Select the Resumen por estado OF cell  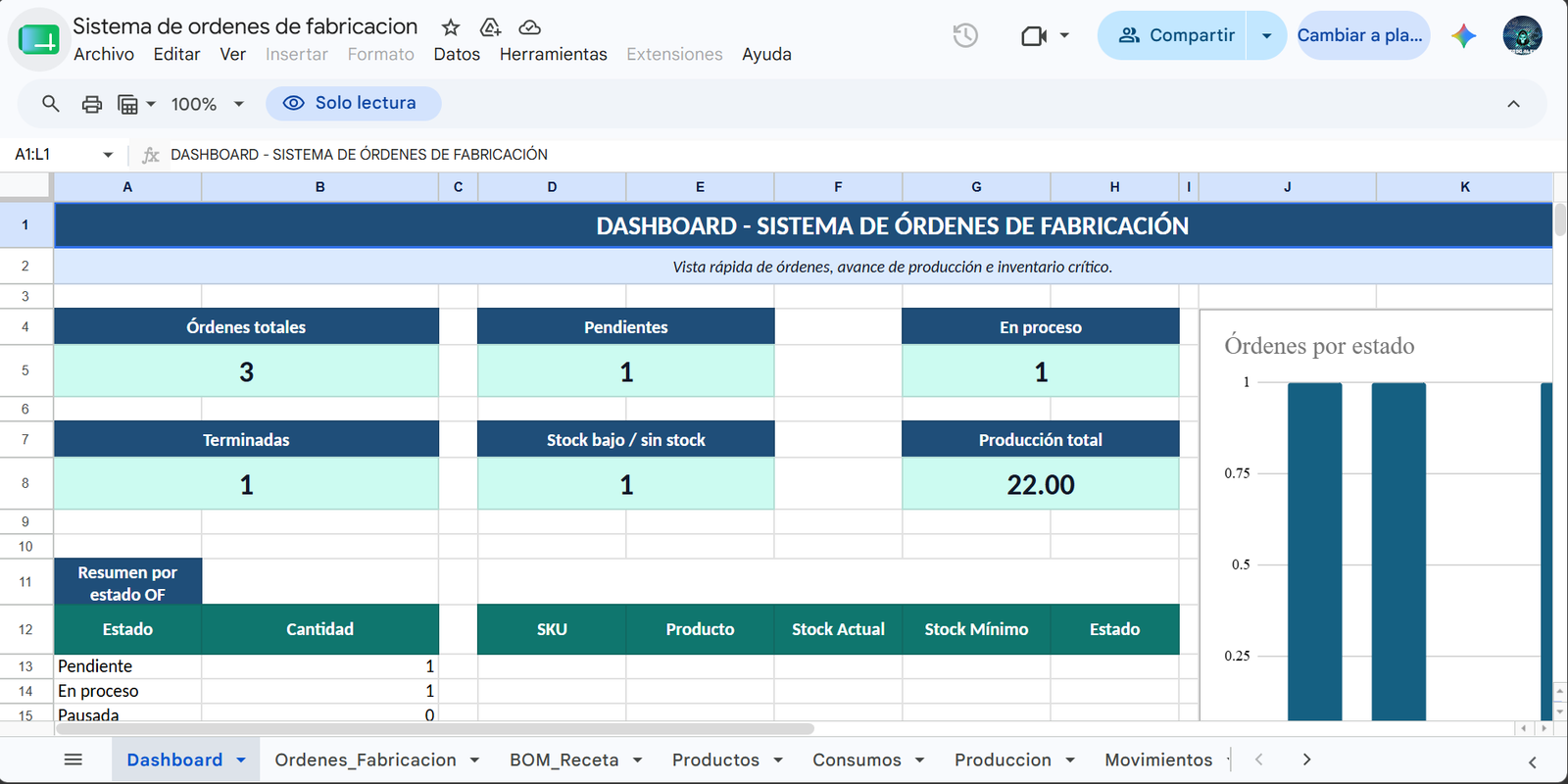[x=127, y=582]
